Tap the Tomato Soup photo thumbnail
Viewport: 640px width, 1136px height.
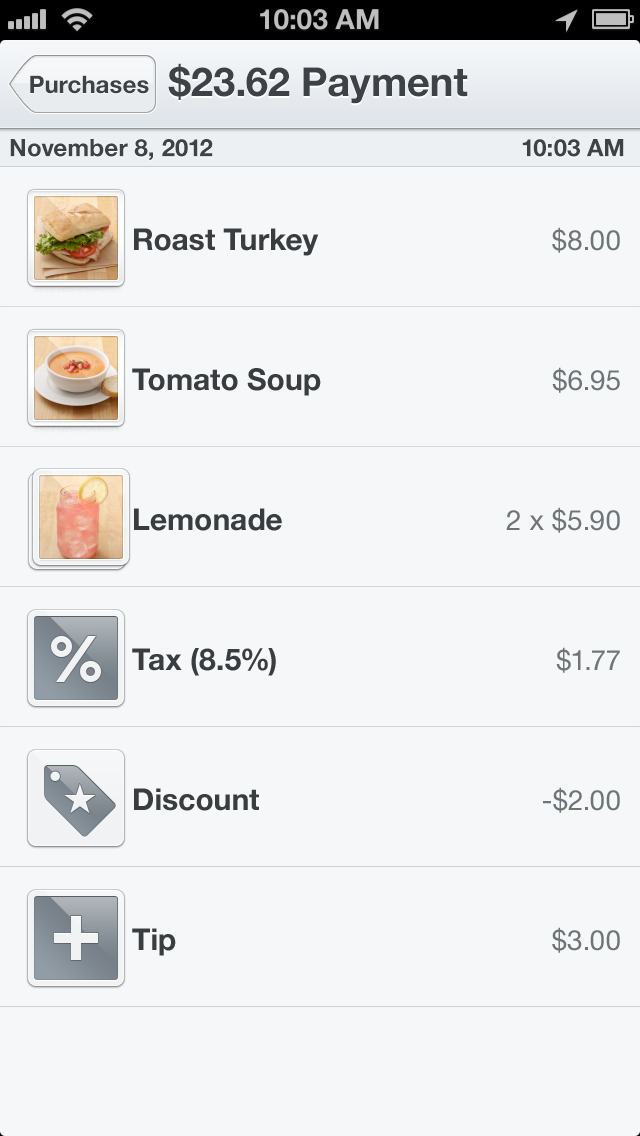(76, 378)
